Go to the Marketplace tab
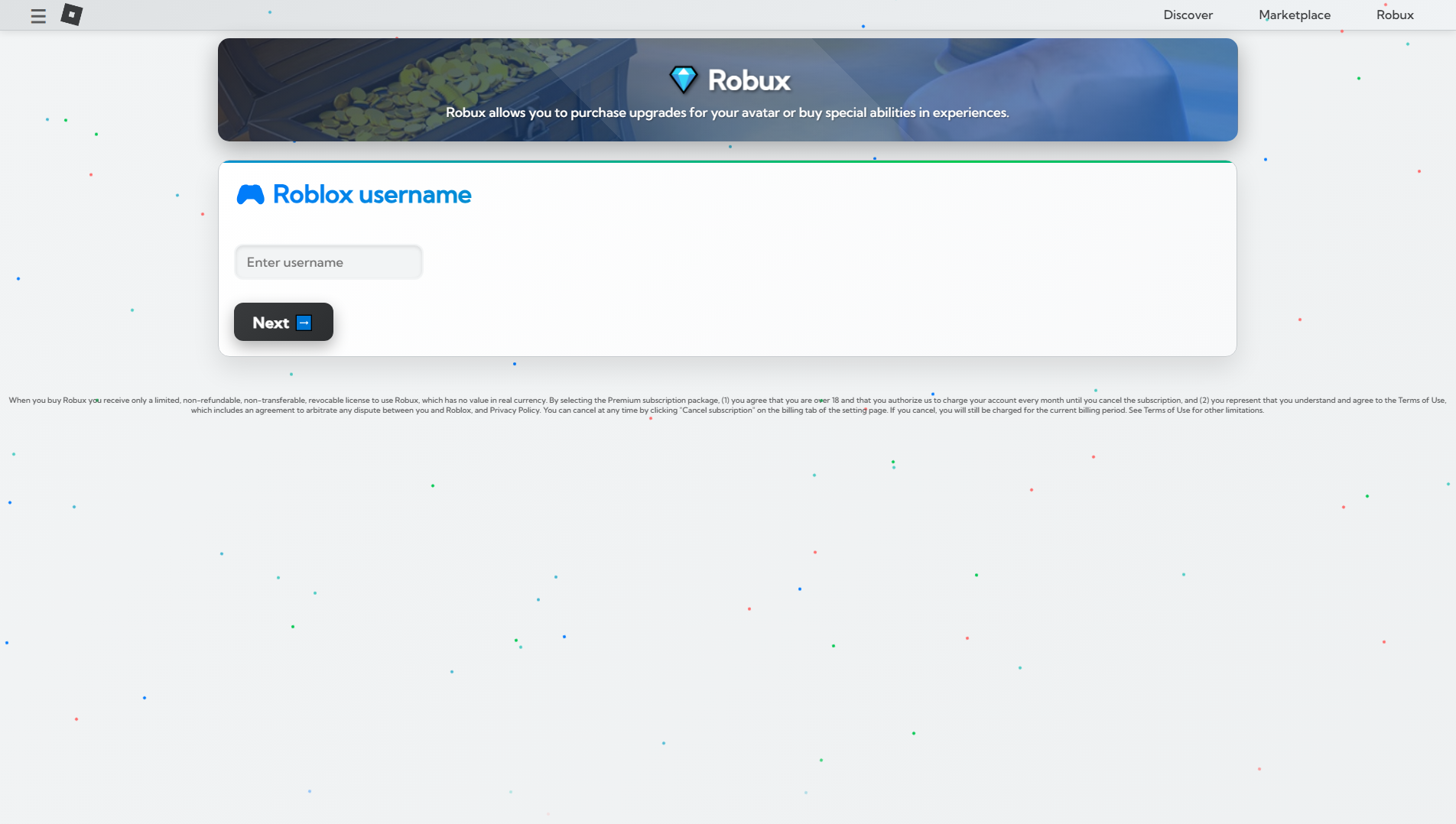This screenshot has height=824, width=1456. pos(1294,15)
